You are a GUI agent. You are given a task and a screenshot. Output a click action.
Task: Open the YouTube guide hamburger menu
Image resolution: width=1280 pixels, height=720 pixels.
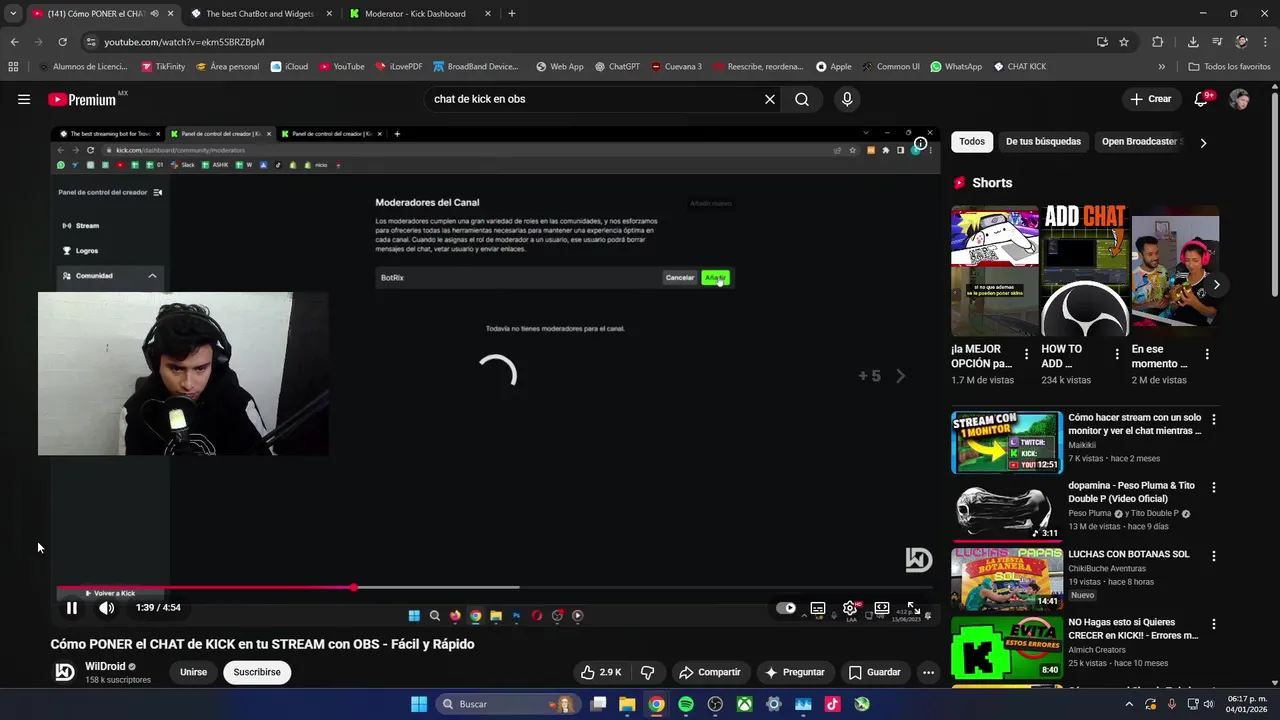tap(24, 99)
